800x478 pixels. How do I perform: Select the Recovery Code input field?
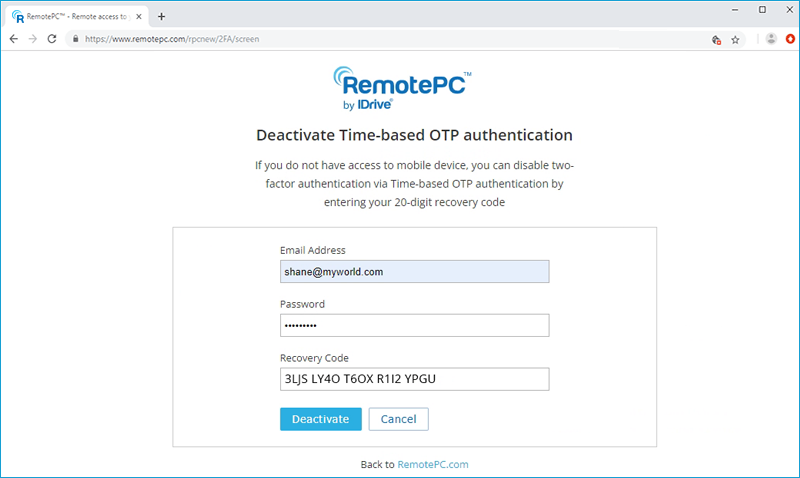pyautogui.click(x=414, y=379)
